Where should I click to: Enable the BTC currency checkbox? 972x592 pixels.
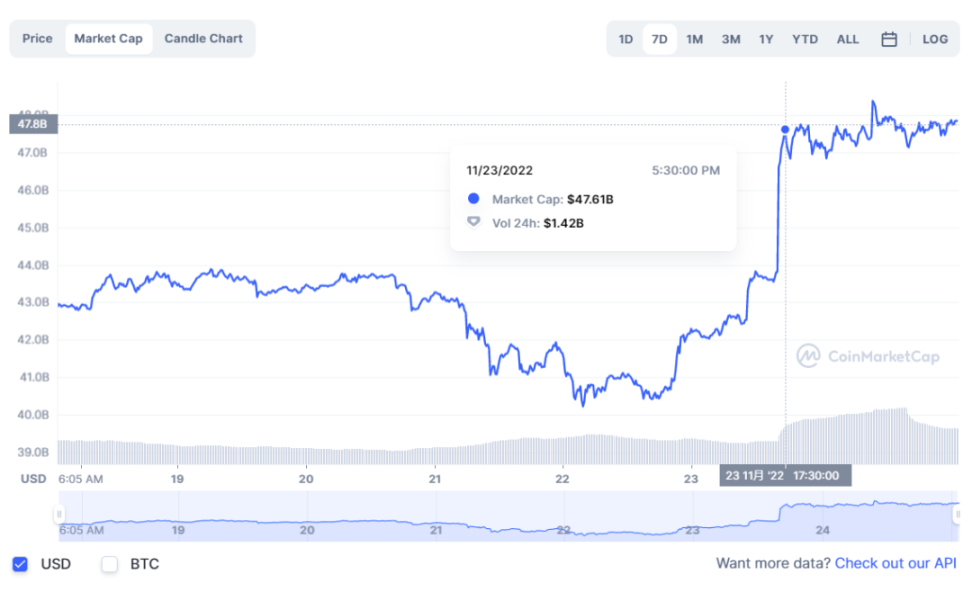coord(110,564)
